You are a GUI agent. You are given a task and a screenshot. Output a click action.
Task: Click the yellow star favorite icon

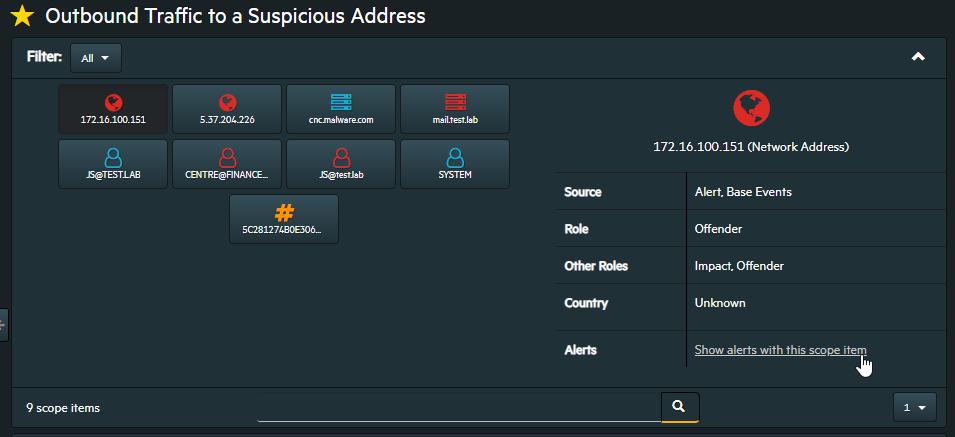21,16
